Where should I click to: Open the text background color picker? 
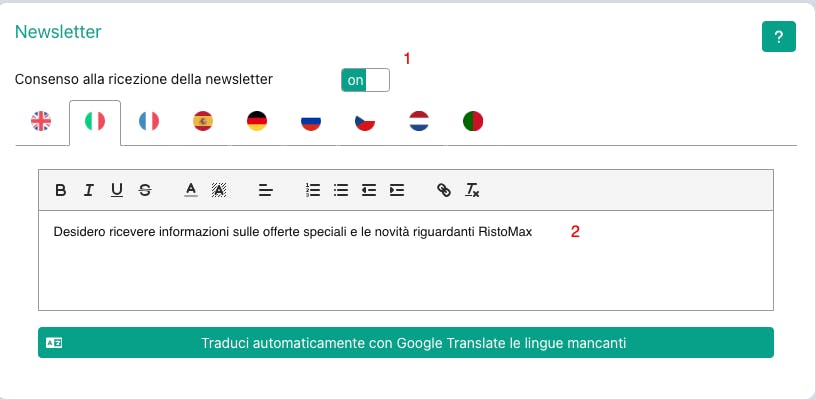tap(219, 190)
